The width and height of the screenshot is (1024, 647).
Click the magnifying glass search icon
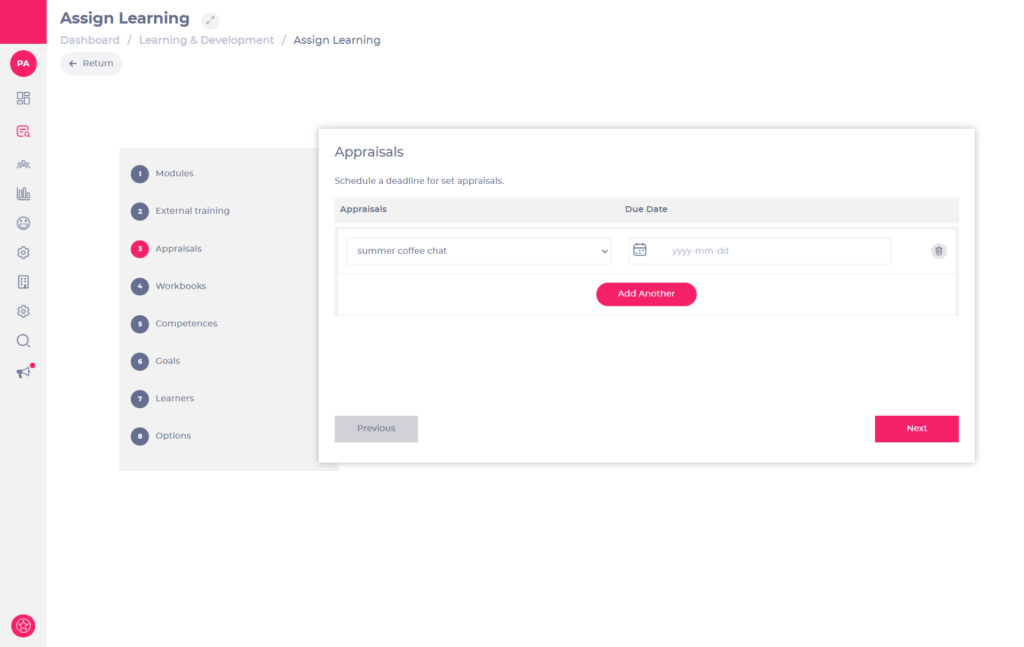point(23,341)
